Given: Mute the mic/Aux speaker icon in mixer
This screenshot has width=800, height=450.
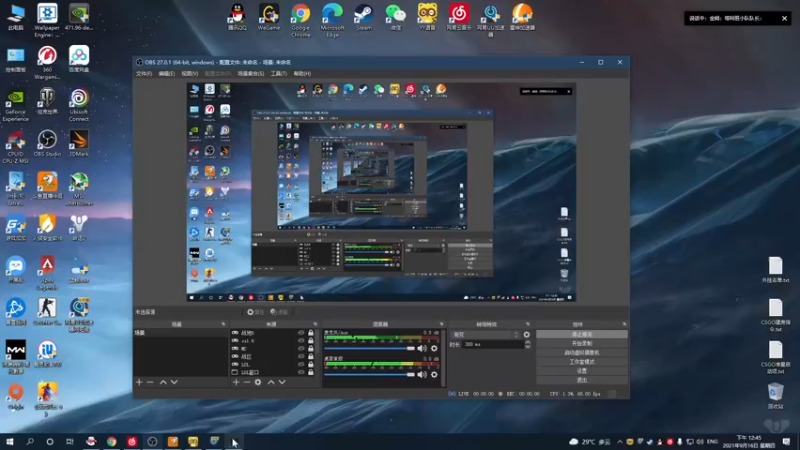Looking at the screenshot, I should point(421,348).
